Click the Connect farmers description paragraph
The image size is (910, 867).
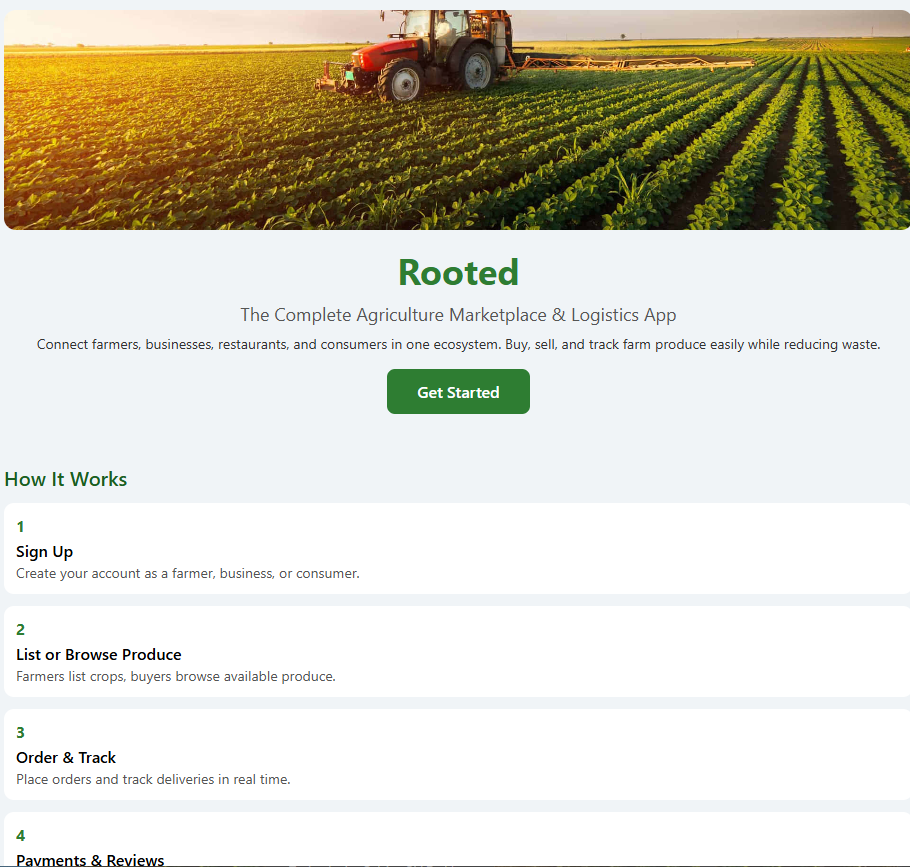(x=458, y=344)
